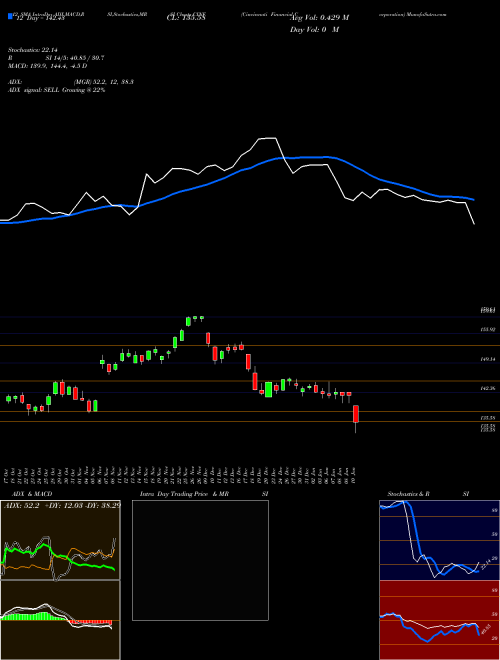This screenshot has width=500, height=660.
Task: Click the 'ADX signal: SELL Growing @ 22%' text
Action: click(56, 90)
